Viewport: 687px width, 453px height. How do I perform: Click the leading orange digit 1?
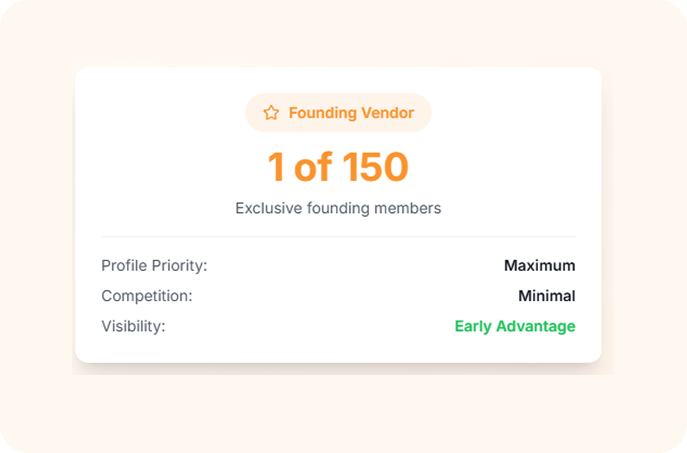tap(276, 168)
